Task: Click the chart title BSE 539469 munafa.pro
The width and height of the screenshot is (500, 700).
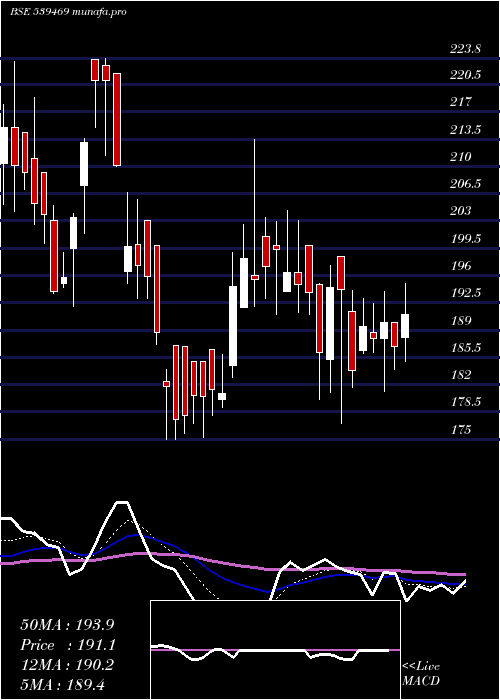Action: tap(68, 12)
